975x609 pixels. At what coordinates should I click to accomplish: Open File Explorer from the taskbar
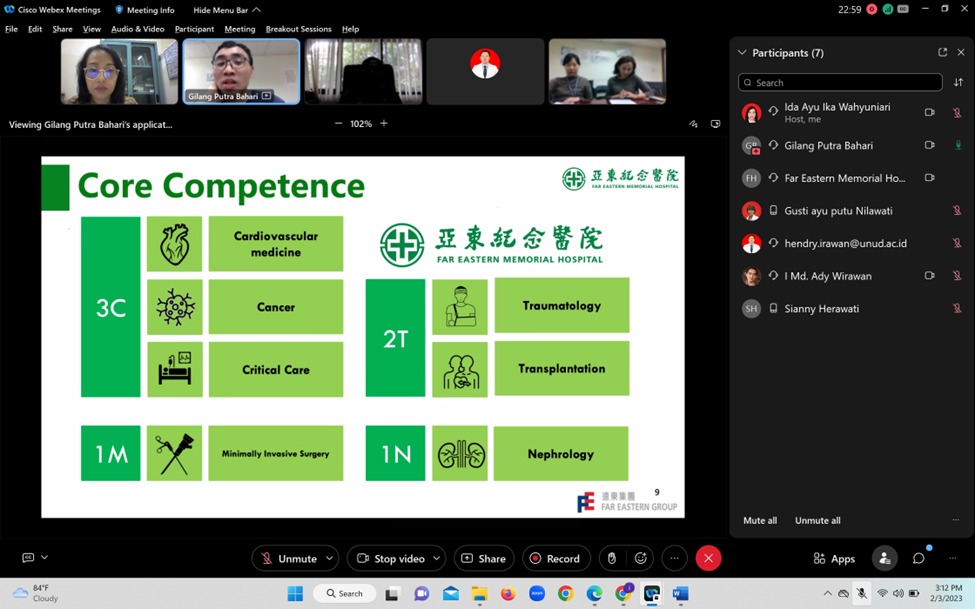click(x=479, y=593)
